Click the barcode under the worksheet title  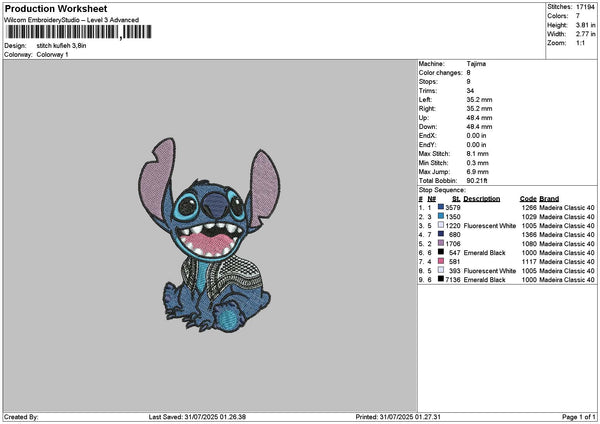(79, 32)
